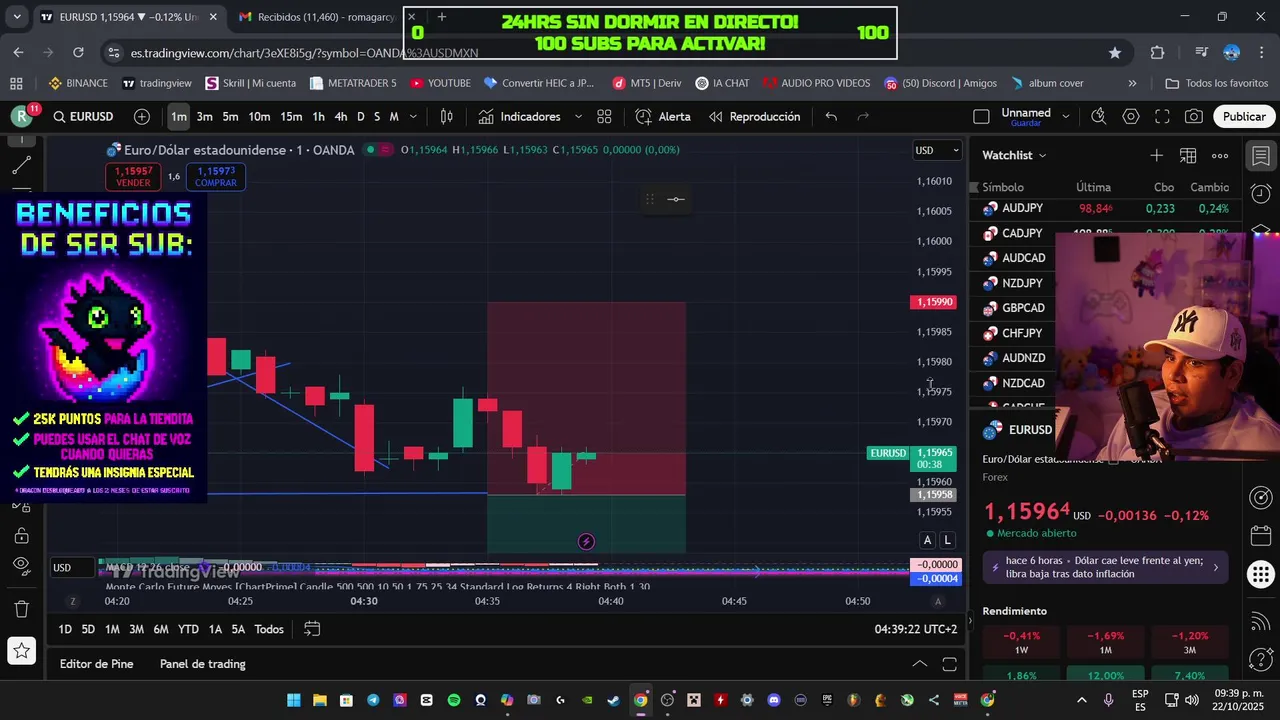
Task: Create an Alerta alert
Action: point(663,117)
